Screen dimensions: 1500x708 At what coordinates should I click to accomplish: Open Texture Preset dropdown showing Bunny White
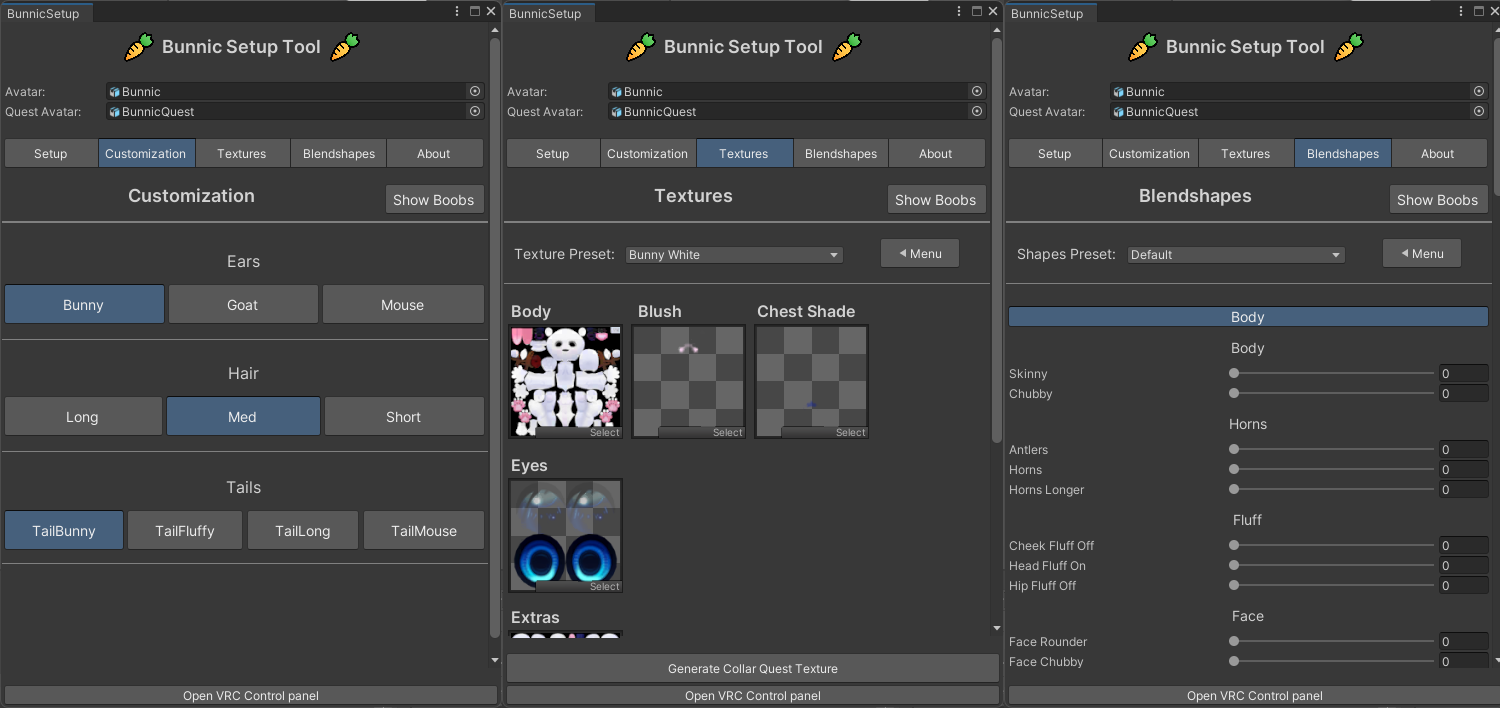pos(734,255)
